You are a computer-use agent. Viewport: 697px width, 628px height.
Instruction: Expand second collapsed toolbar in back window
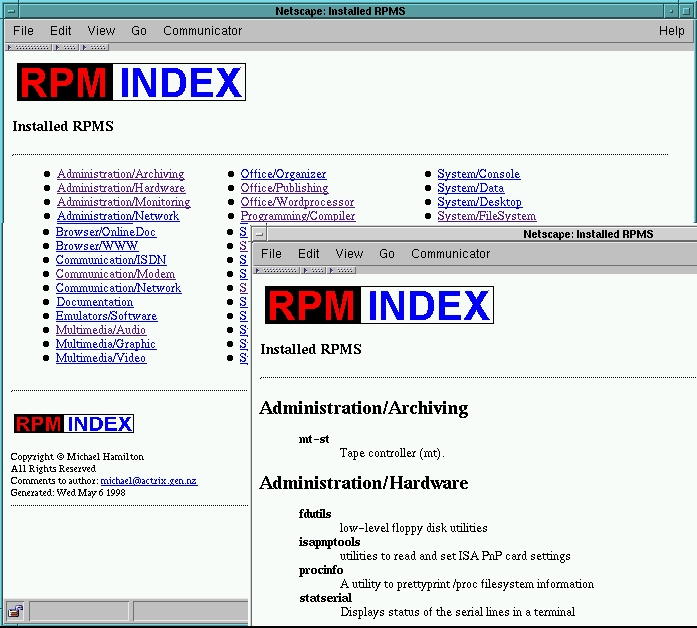coord(65,47)
